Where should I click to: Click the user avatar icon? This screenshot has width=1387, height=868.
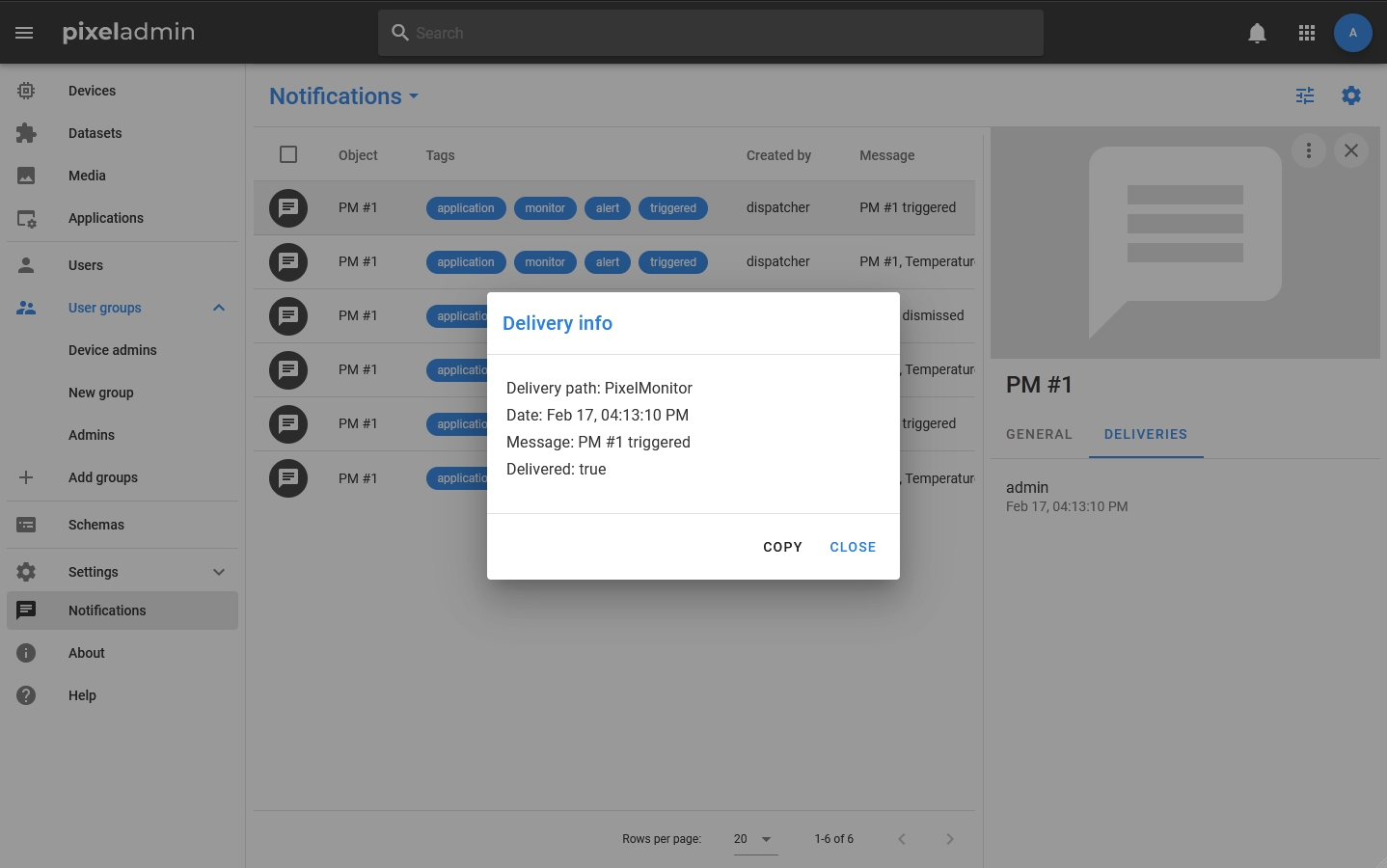[x=1352, y=33]
